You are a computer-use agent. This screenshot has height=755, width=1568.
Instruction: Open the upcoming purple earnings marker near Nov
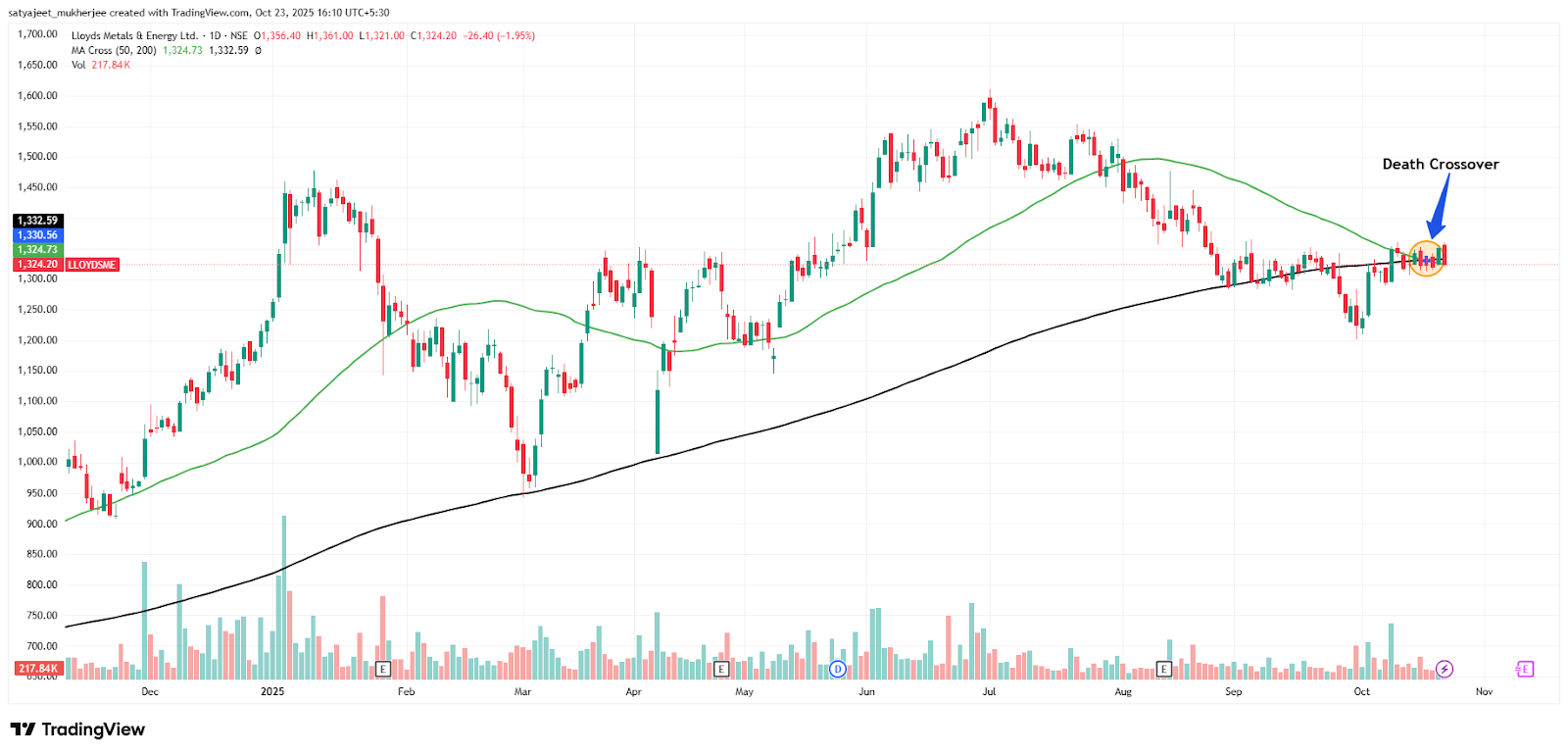pos(1524,669)
